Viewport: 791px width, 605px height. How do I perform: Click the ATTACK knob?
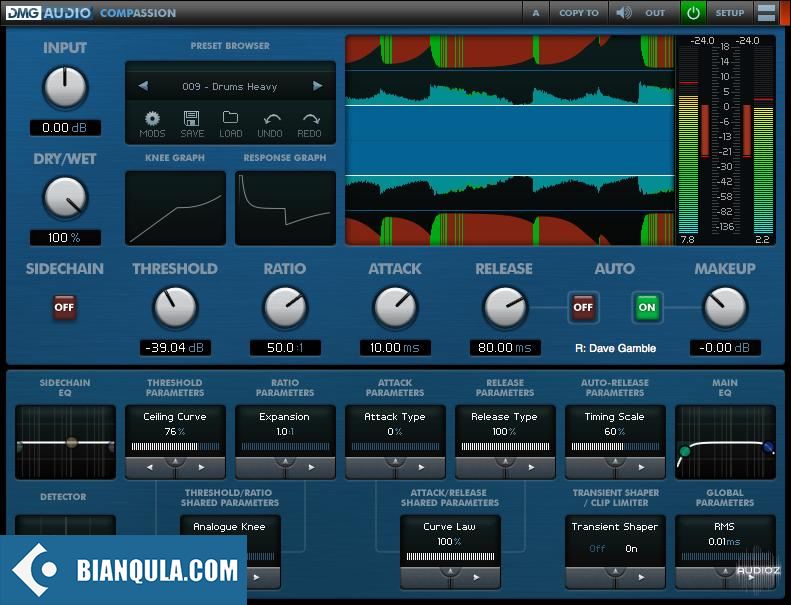pyautogui.click(x=395, y=308)
